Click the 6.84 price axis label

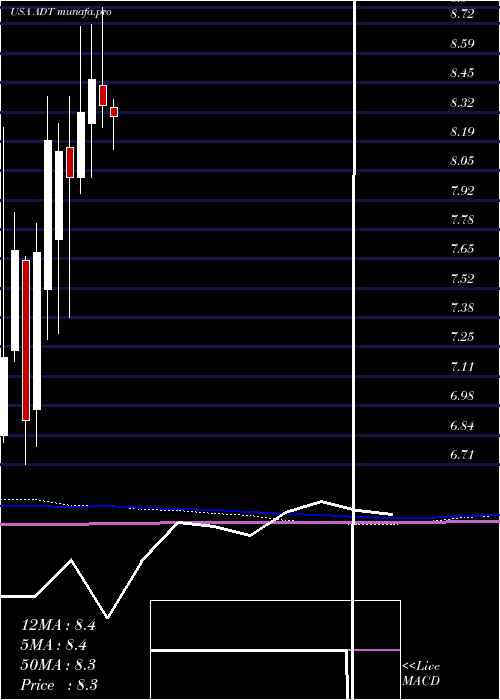pos(462,425)
